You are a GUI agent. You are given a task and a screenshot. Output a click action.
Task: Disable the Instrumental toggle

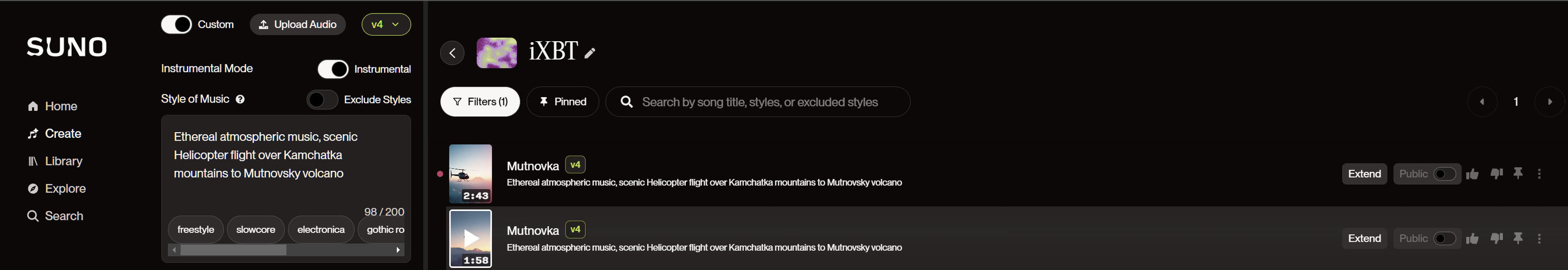pos(333,69)
